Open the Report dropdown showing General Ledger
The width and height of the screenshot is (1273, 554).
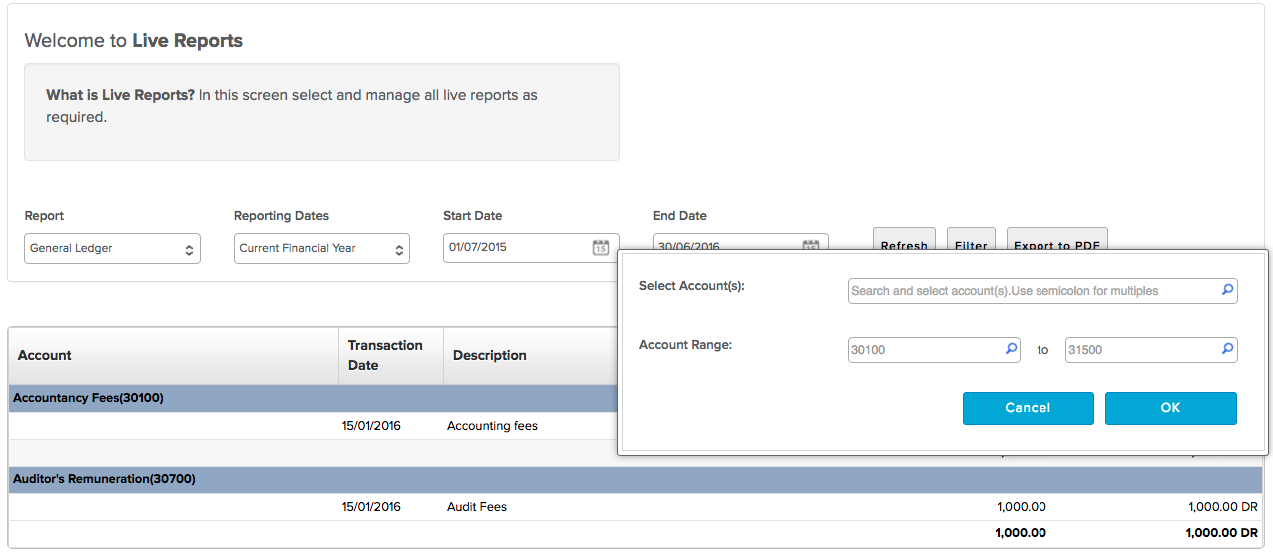(112, 249)
